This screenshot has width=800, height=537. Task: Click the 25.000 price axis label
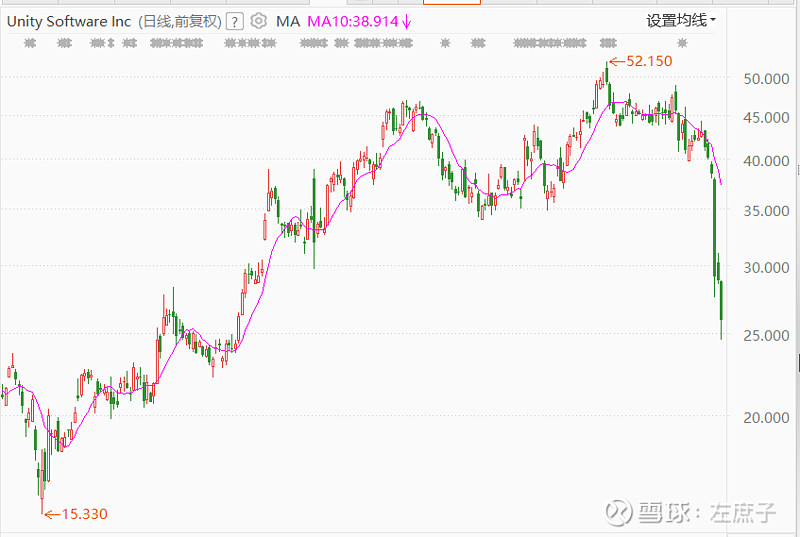pyautogui.click(x=766, y=336)
